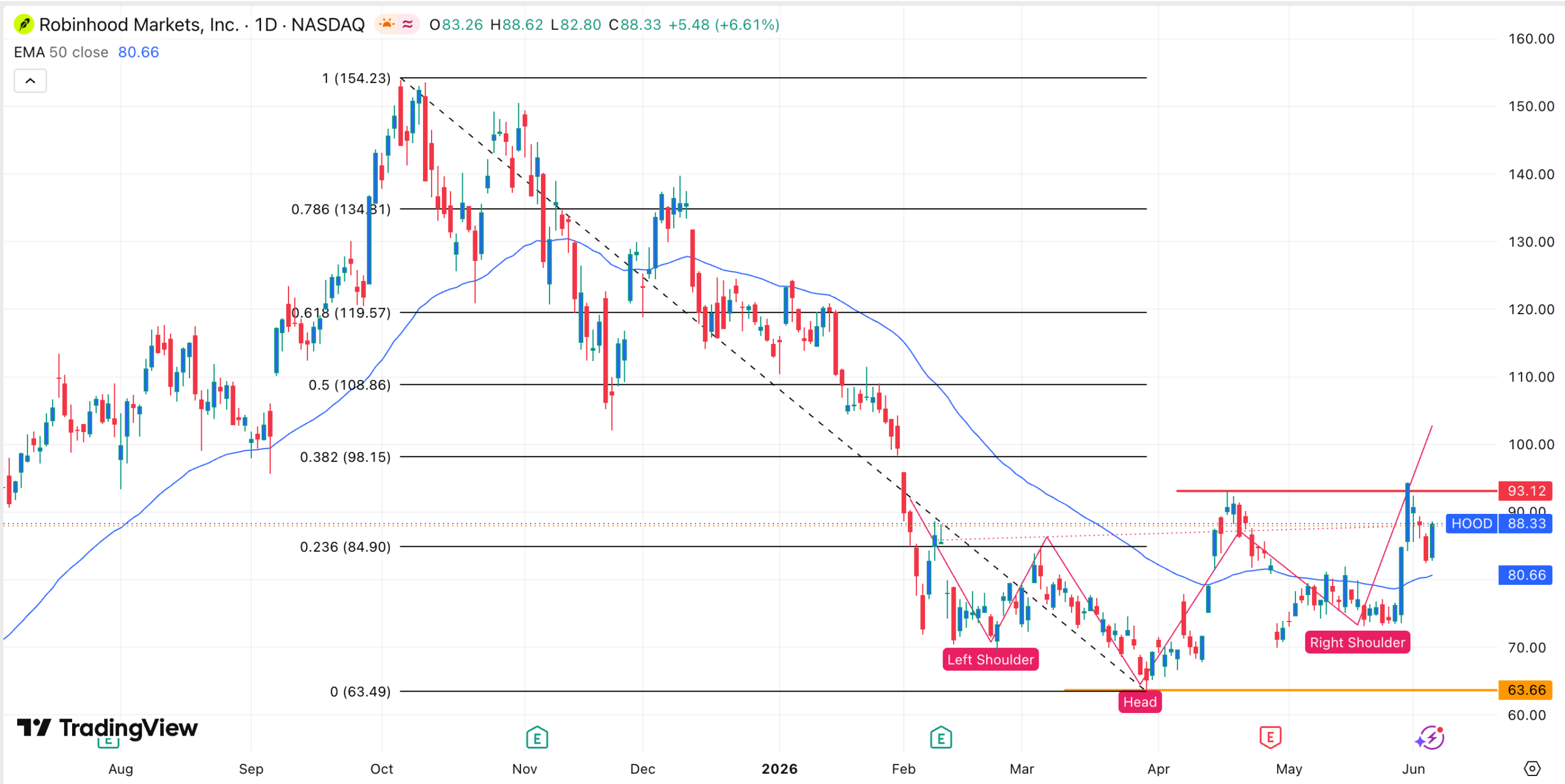
Task: Click the Aug label on time axis
Action: click(x=120, y=769)
